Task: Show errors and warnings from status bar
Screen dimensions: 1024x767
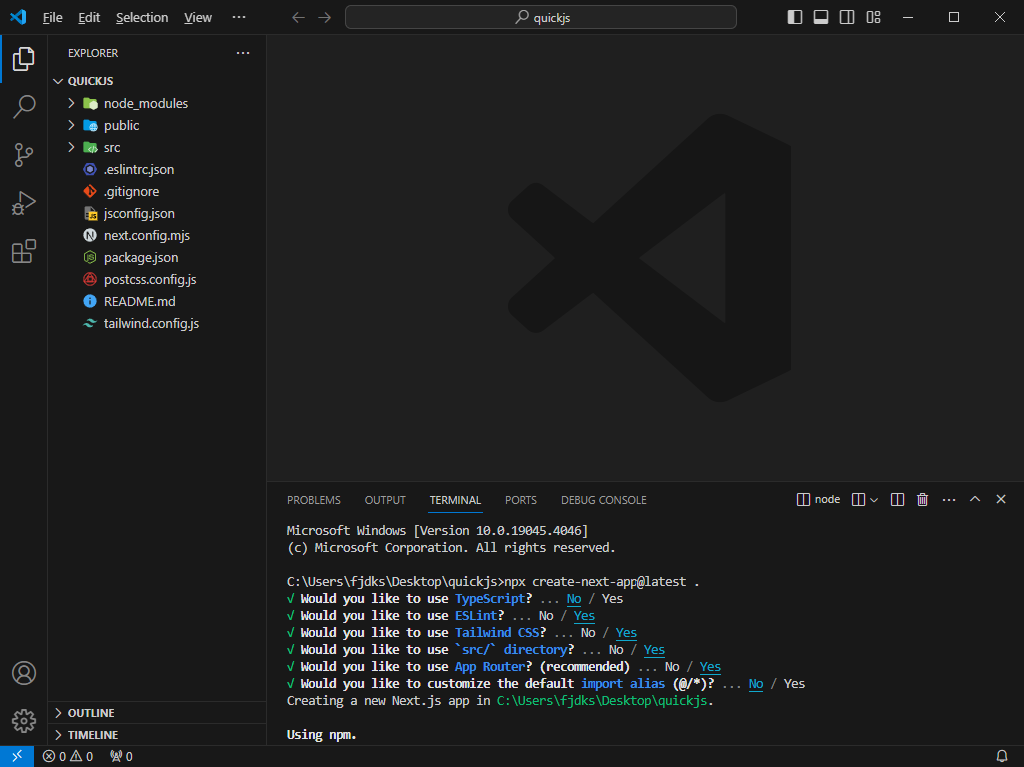Action: pos(68,756)
